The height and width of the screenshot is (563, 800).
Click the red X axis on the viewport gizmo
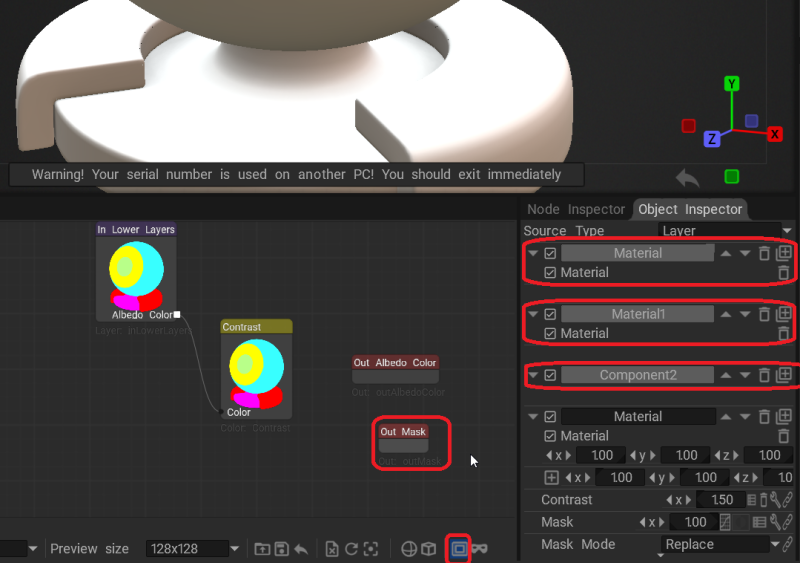click(x=774, y=134)
